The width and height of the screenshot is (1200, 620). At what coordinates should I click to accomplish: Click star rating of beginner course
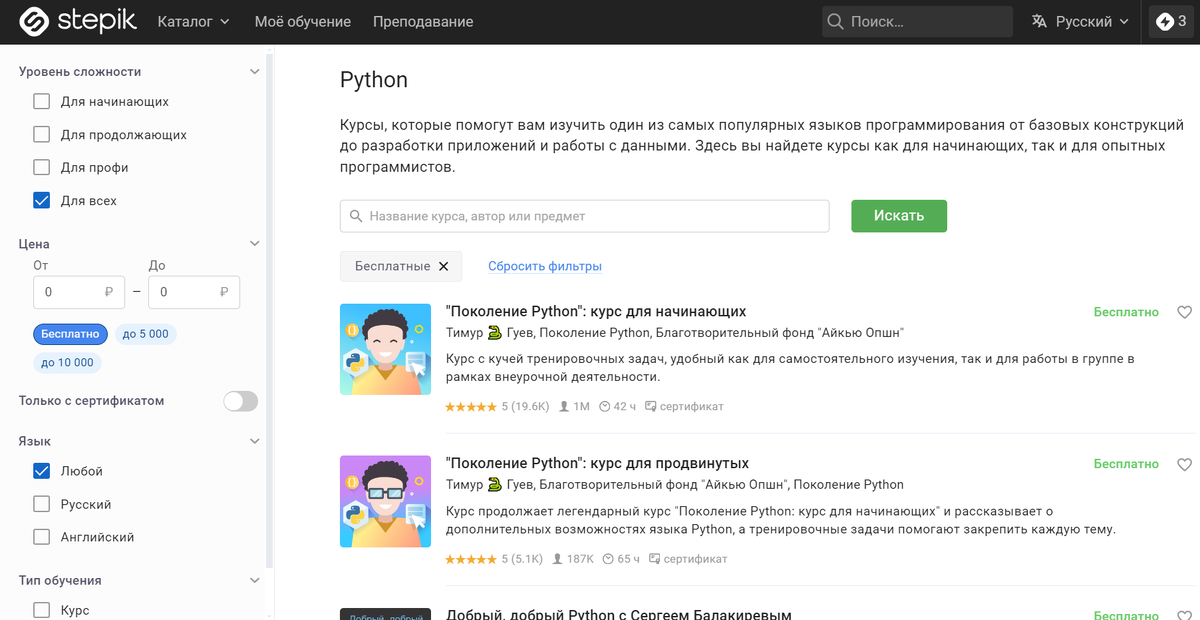pos(471,407)
